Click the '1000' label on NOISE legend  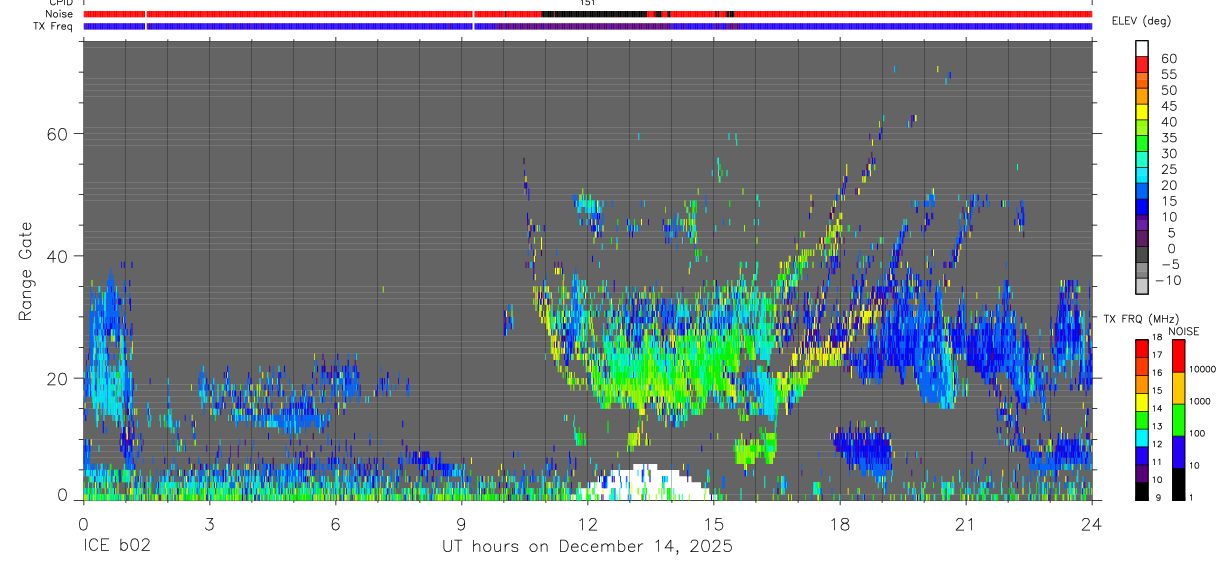click(1202, 402)
